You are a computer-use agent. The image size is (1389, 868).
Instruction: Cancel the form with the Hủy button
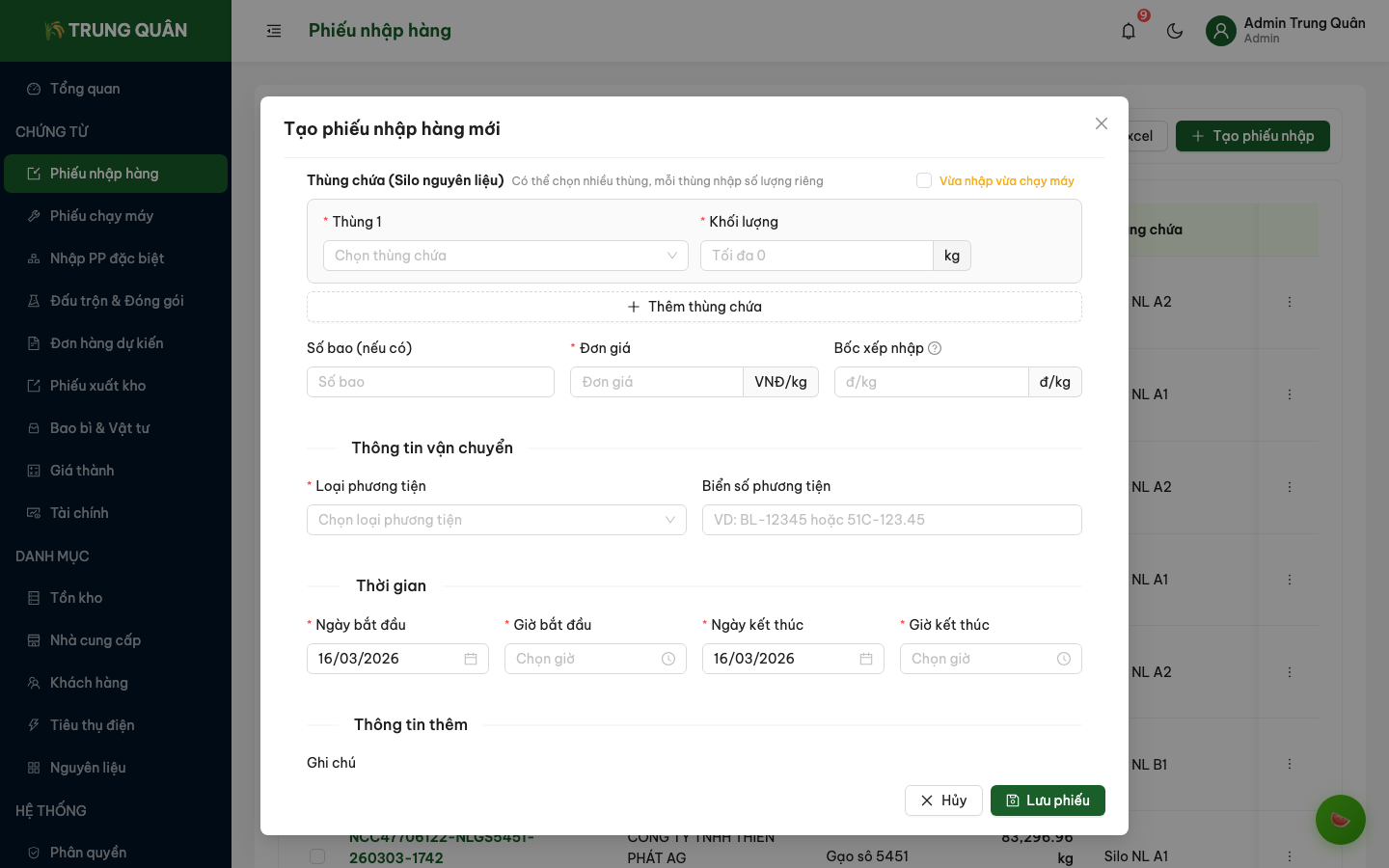(943, 800)
